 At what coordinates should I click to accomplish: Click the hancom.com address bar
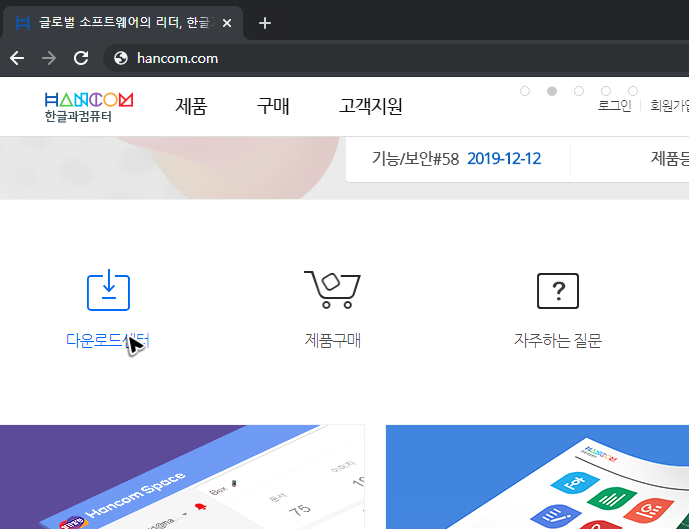[395, 58]
